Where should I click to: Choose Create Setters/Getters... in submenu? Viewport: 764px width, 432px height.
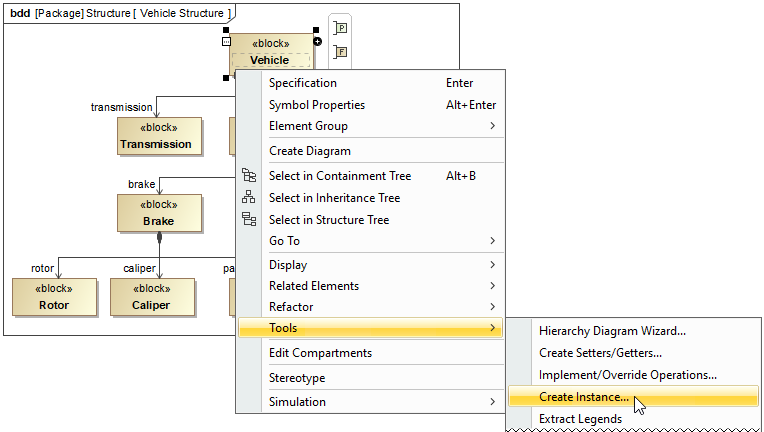point(600,353)
